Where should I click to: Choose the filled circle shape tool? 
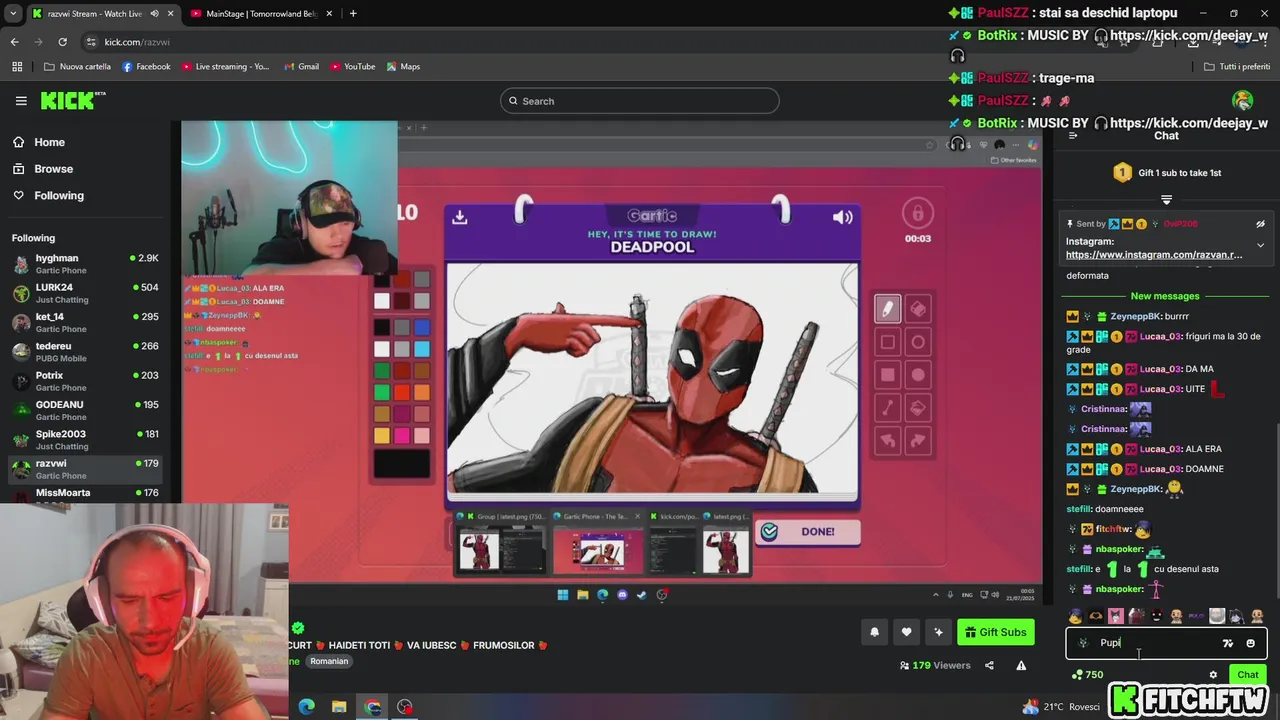coord(918,375)
